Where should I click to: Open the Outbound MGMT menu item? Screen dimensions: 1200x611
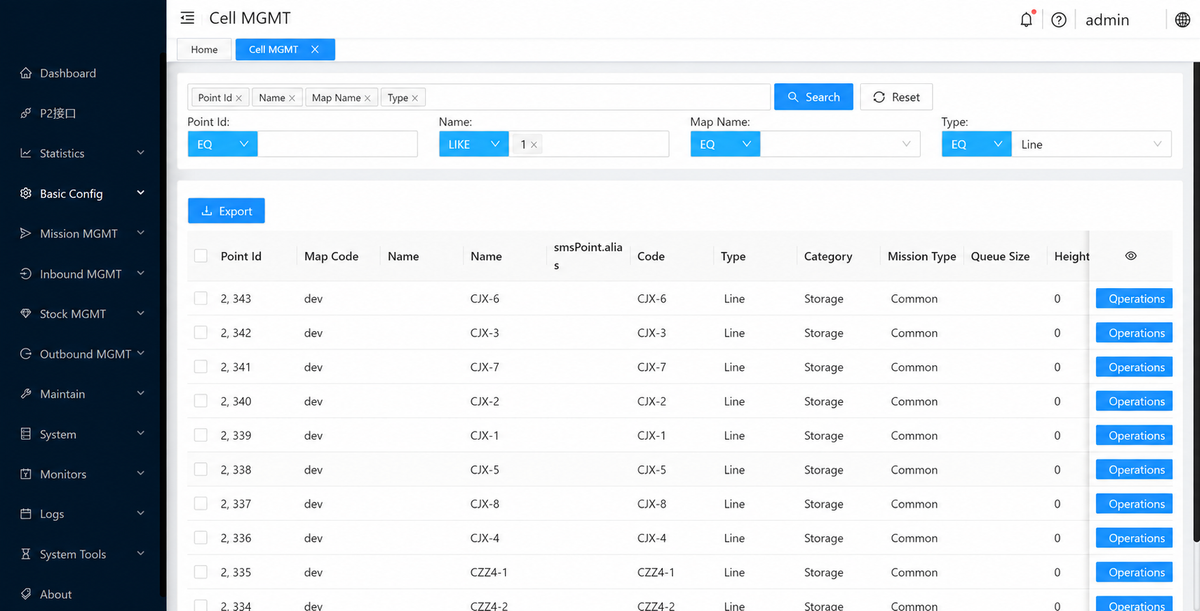tap(83, 354)
